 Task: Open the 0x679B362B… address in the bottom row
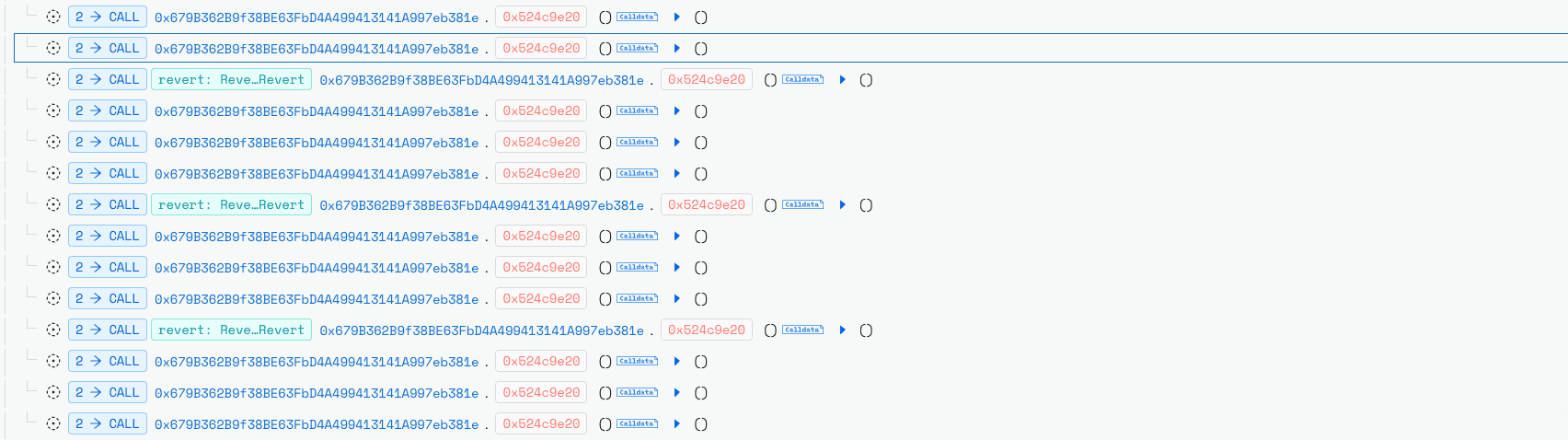pyautogui.click(x=317, y=424)
